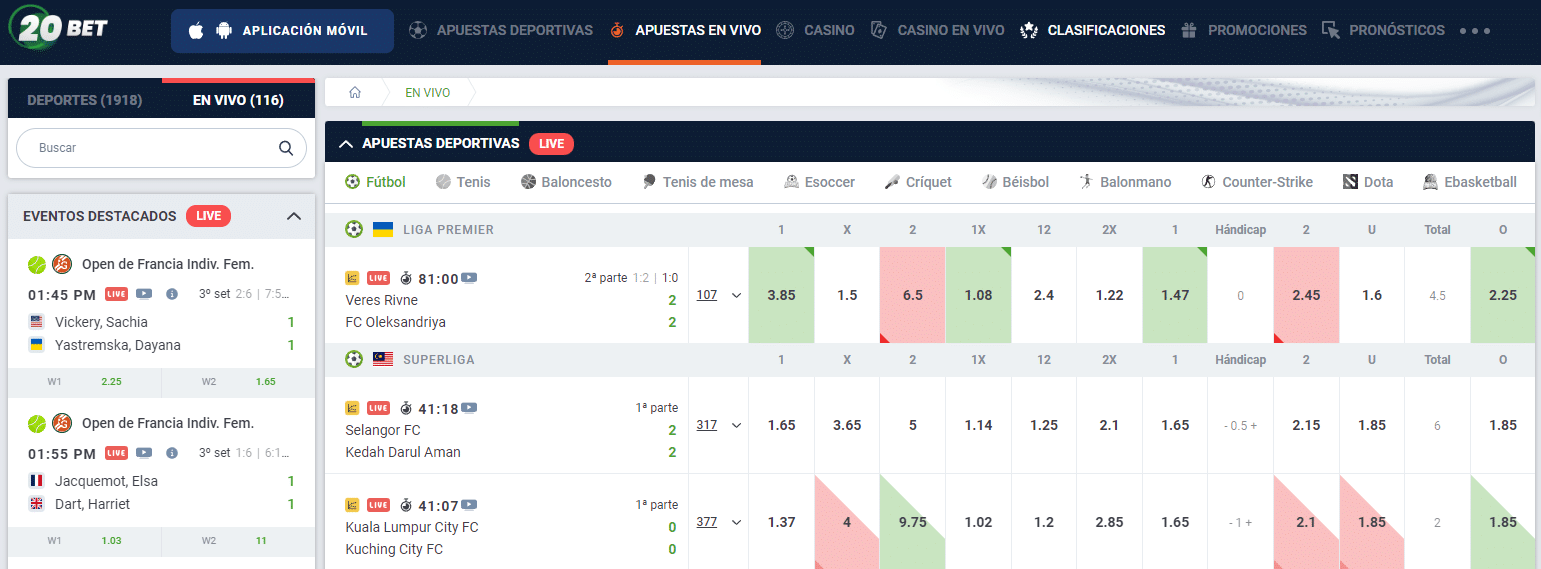
Task: Open the Casino section
Action: click(x=816, y=30)
